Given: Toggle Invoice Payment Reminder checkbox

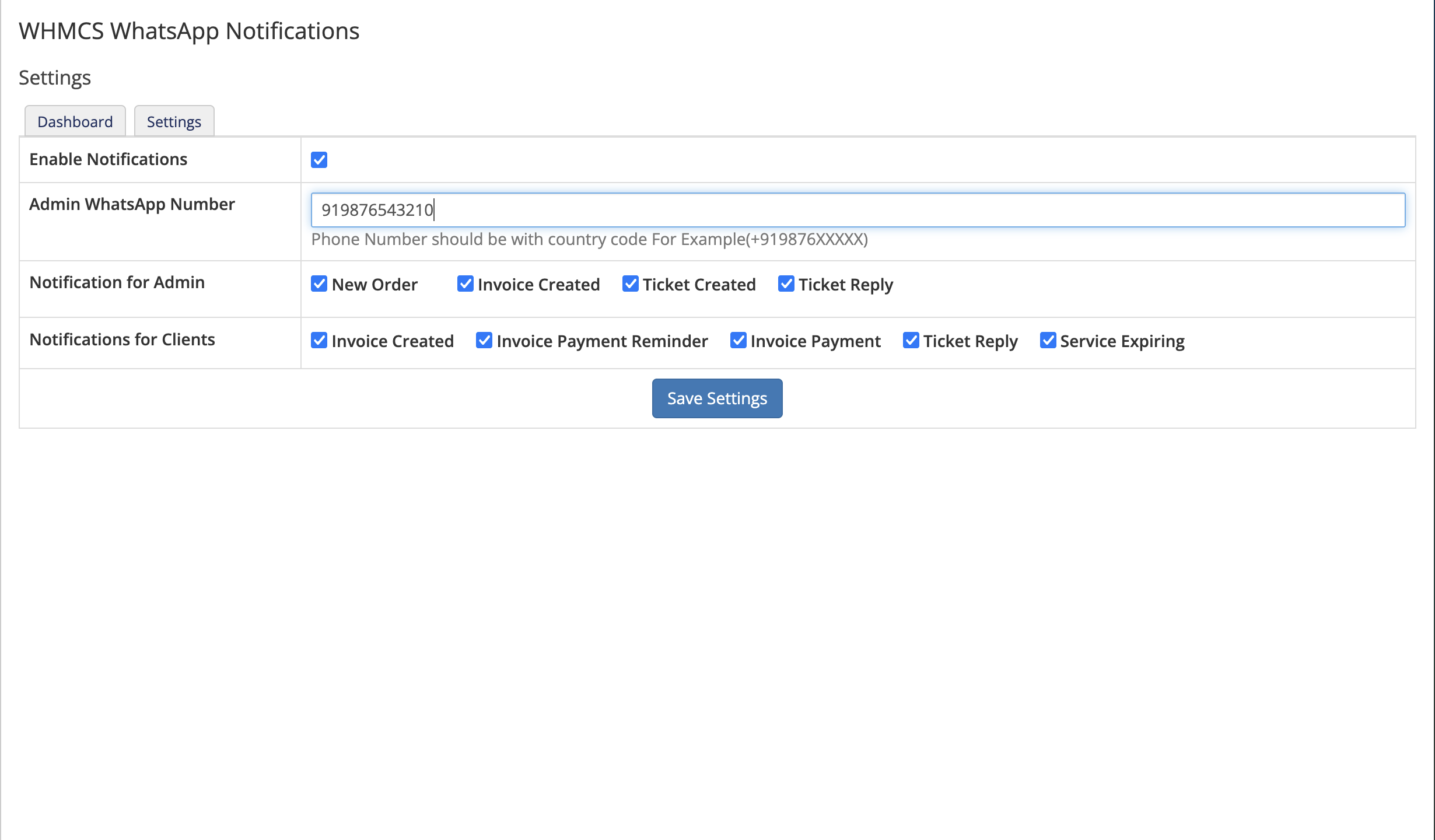Looking at the screenshot, I should (x=484, y=341).
